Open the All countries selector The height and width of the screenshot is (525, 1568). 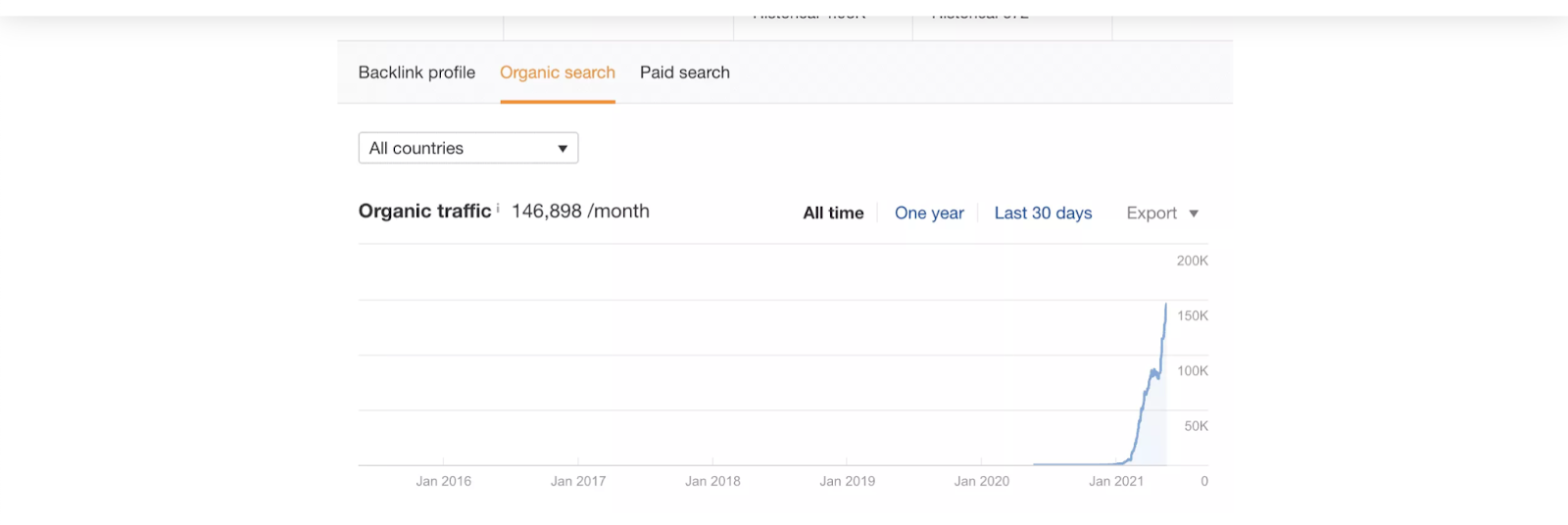coord(467,148)
